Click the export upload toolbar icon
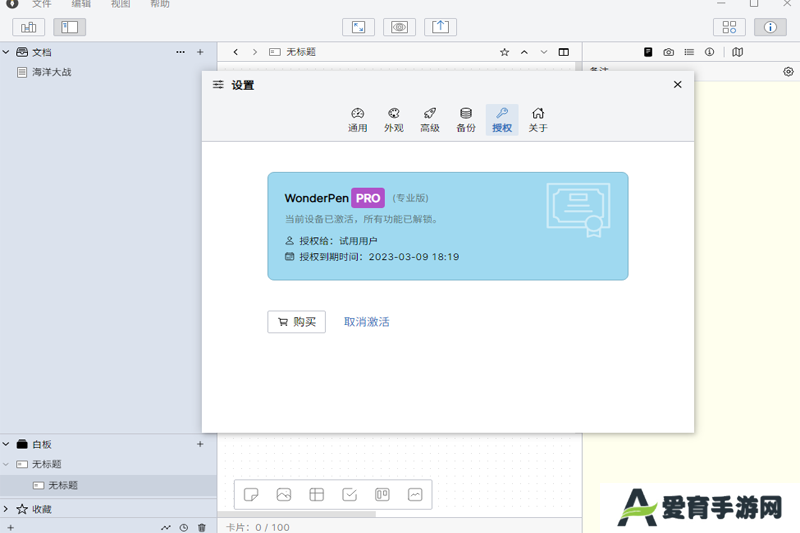 [440, 27]
